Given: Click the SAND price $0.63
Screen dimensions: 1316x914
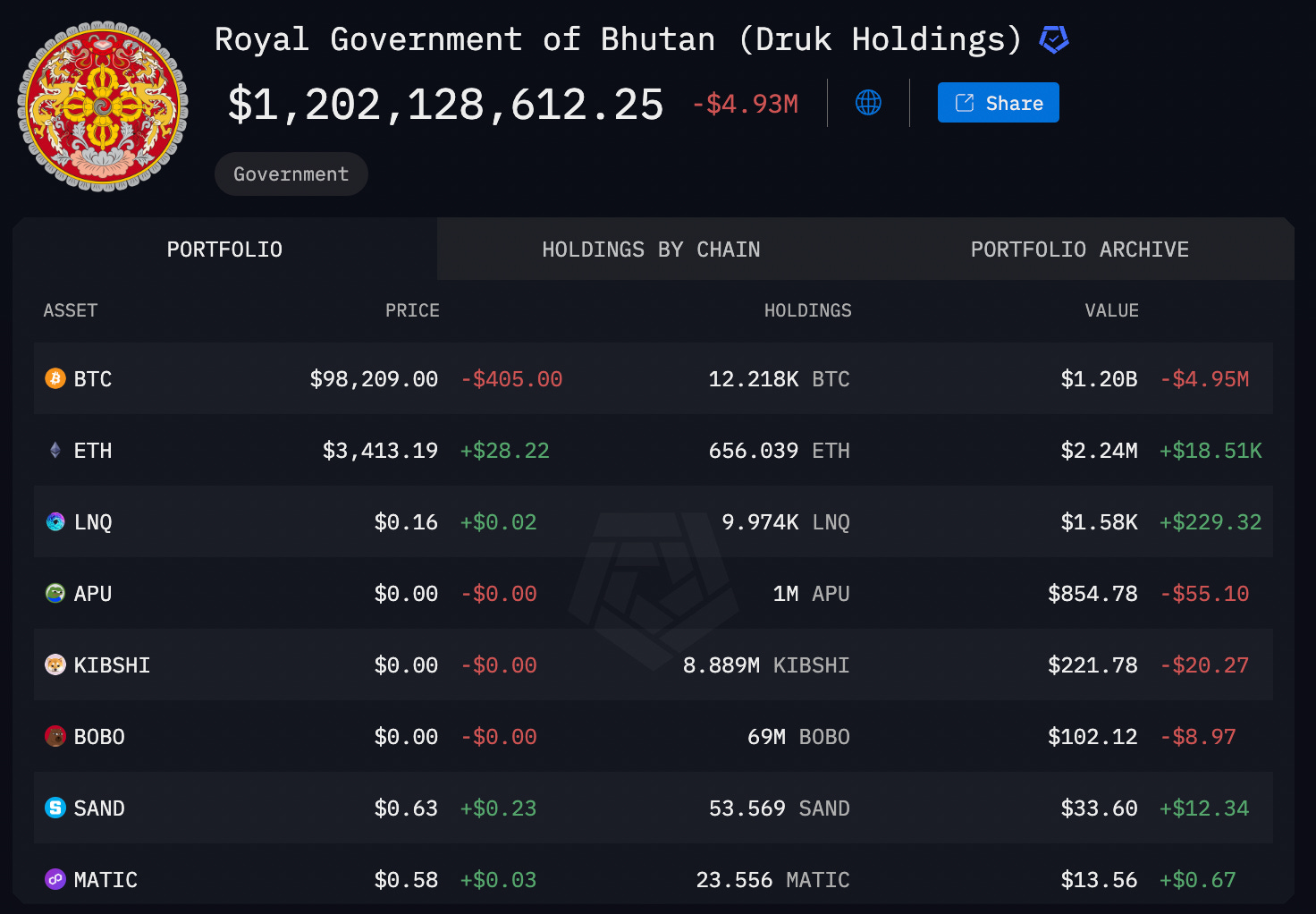Looking at the screenshot, I should [x=406, y=808].
